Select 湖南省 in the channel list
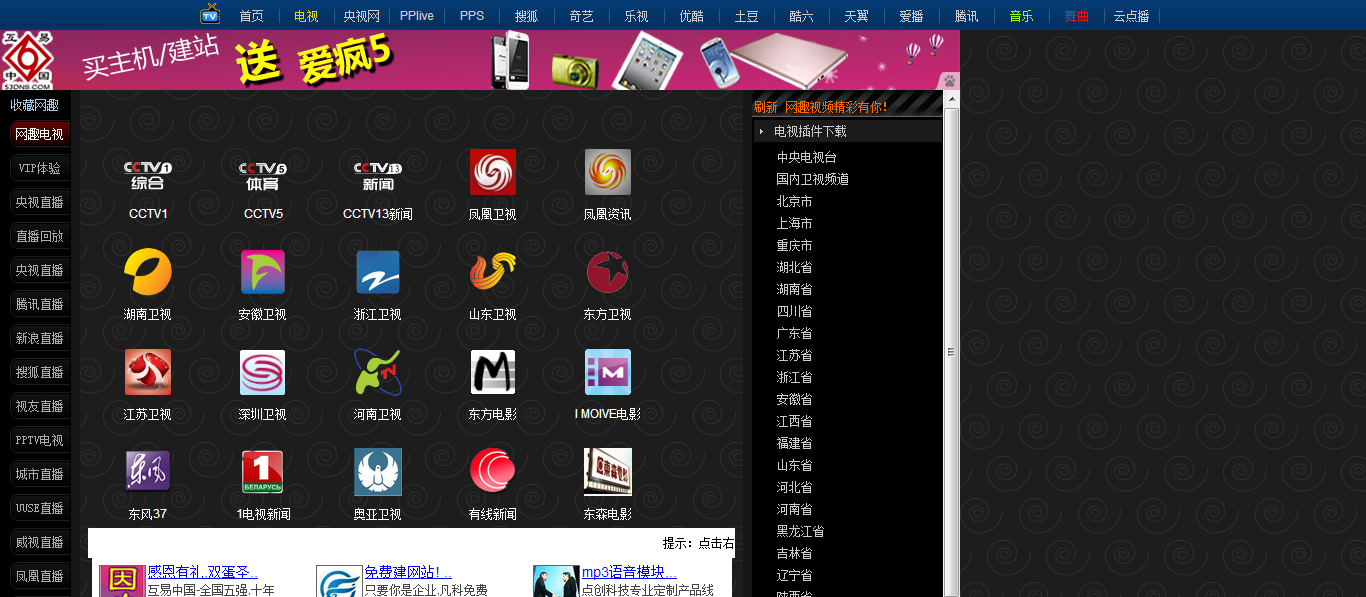 click(x=794, y=289)
